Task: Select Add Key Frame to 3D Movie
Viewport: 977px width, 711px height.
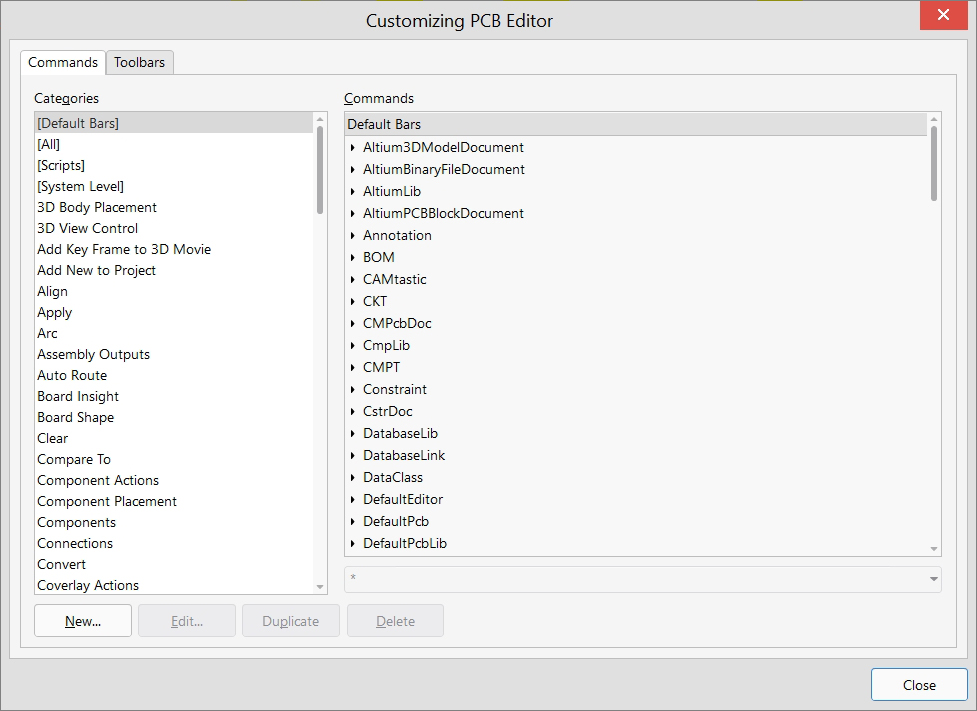Action: [x=174, y=249]
